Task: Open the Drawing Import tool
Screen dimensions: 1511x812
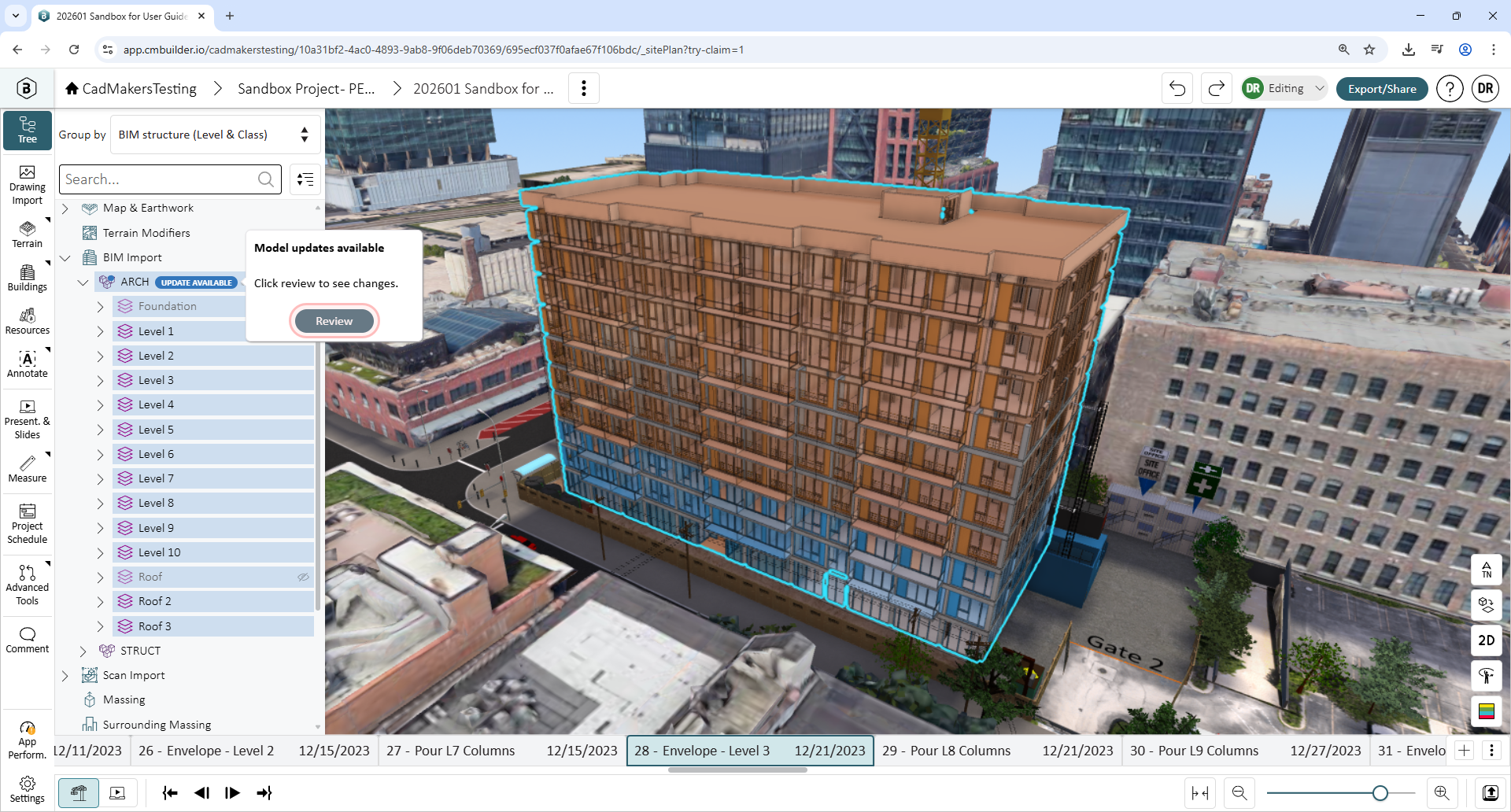Action: click(28, 186)
